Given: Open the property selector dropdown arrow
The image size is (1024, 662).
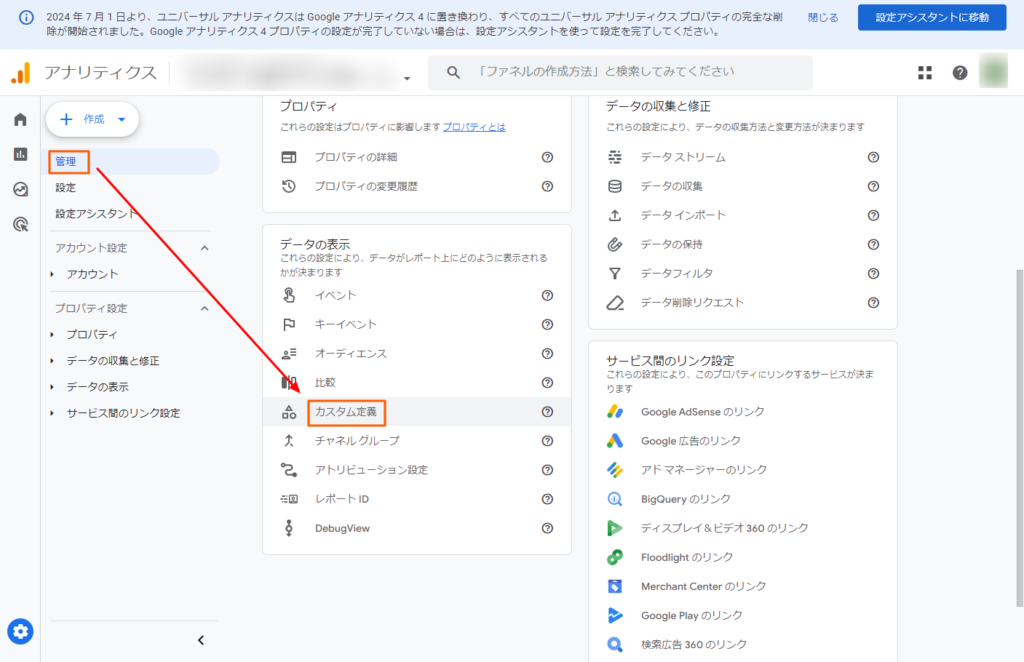Looking at the screenshot, I should pyautogui.click(x=407, y=78).
